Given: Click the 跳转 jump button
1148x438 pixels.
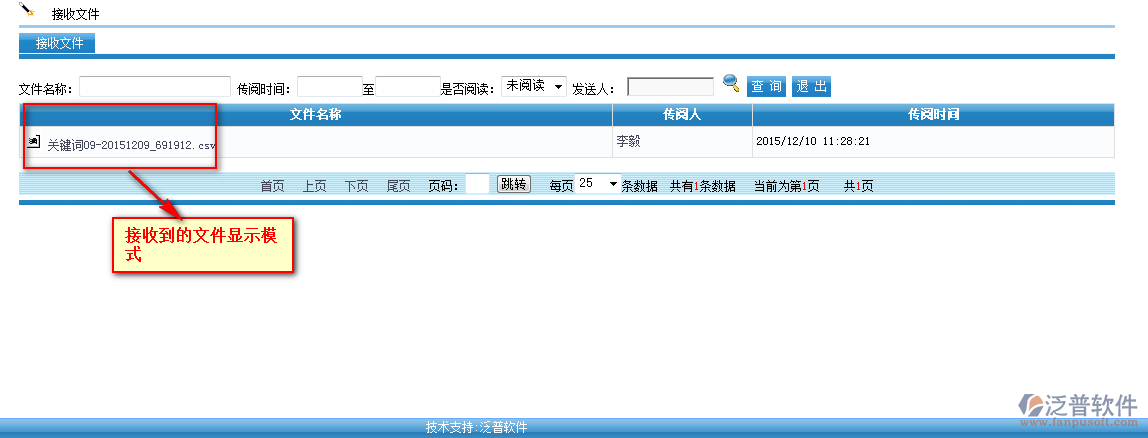Looking at the screenshot, I should [514, 184].
